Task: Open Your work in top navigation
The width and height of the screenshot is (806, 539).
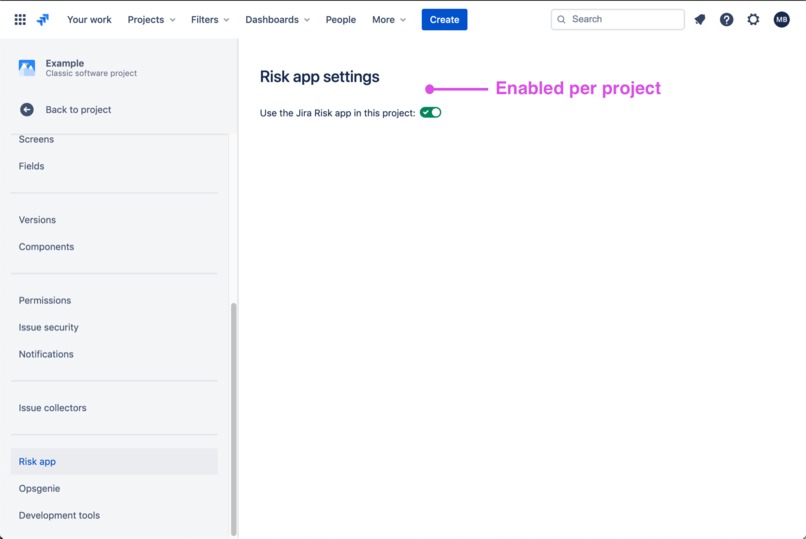Action: tap(89, 20)
